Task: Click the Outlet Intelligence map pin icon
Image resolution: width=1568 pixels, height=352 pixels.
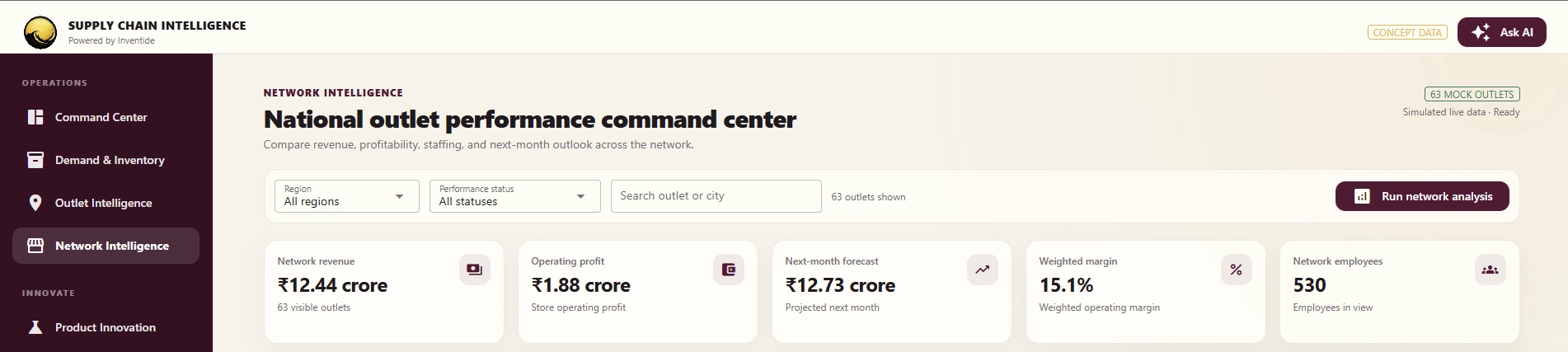Action: [x=35, y=203]
